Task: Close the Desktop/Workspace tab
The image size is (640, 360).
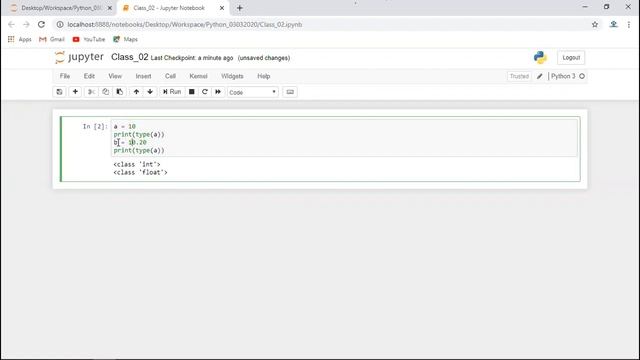Action: 109,8
